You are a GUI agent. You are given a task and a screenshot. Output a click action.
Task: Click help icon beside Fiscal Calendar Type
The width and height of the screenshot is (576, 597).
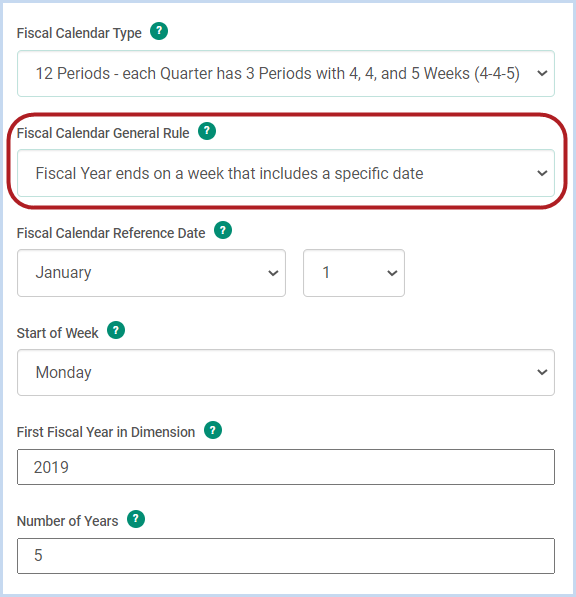click(x=159, y=31)
